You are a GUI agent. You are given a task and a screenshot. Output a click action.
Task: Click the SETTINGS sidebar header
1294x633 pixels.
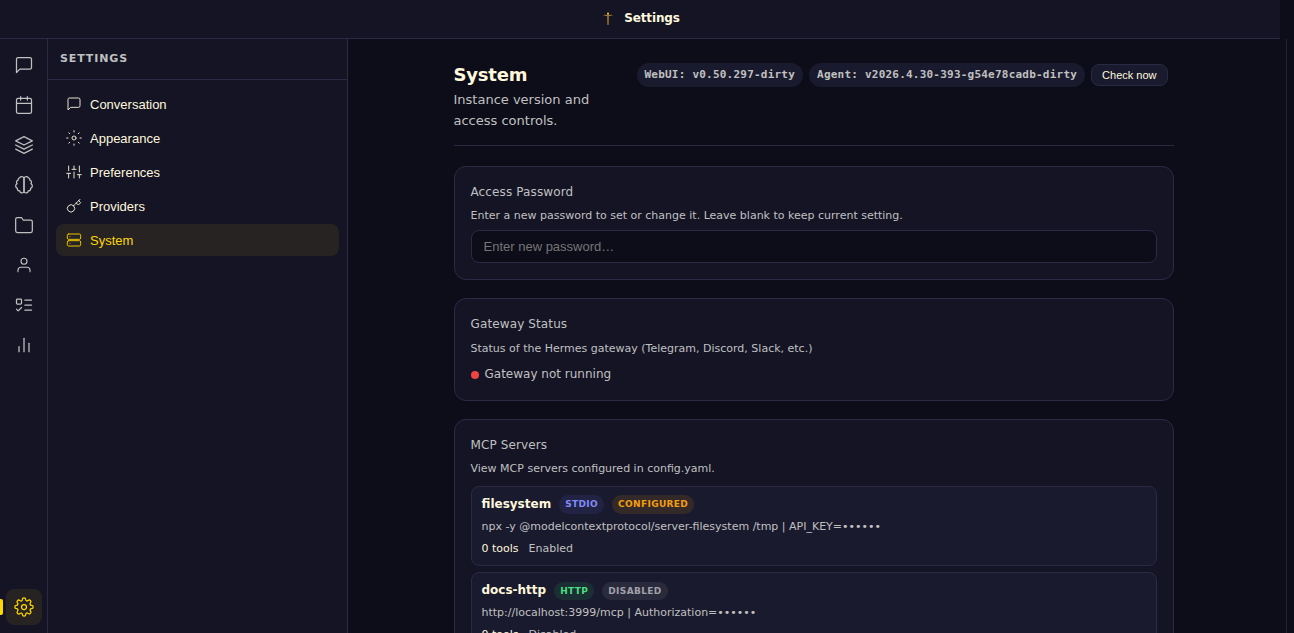coord(94,58)
